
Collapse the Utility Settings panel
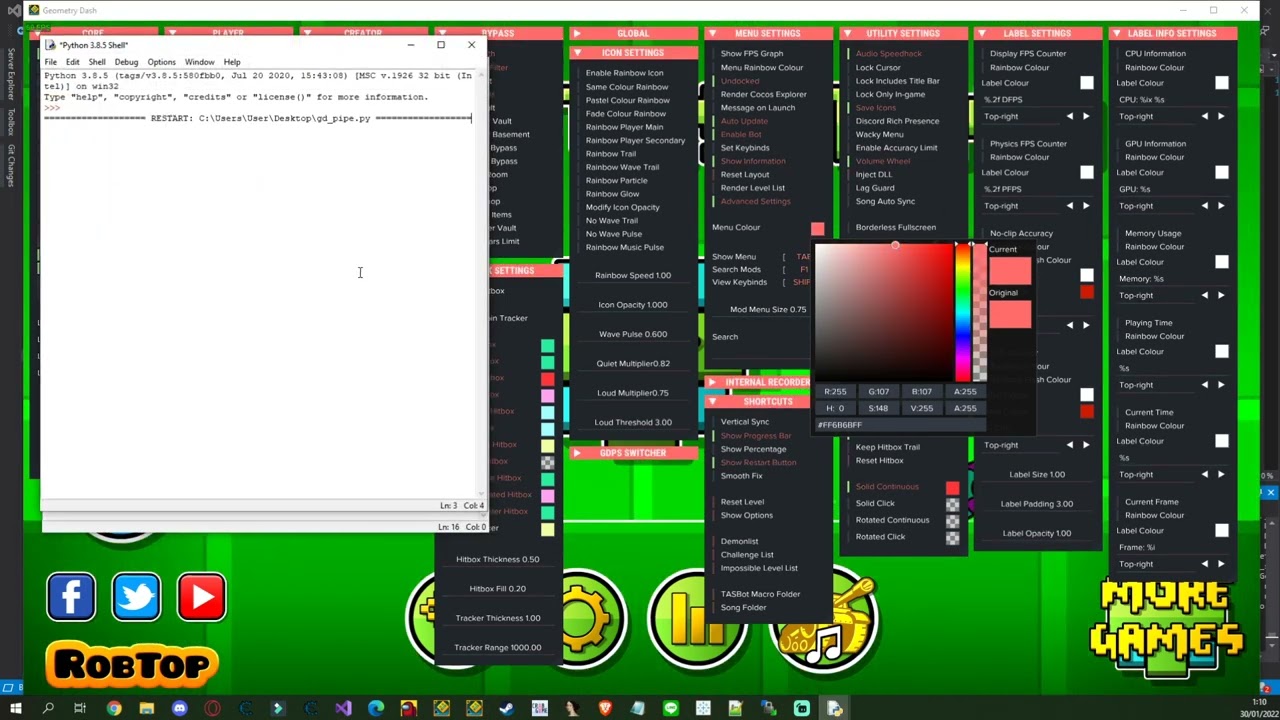click(x=847, y=33)
